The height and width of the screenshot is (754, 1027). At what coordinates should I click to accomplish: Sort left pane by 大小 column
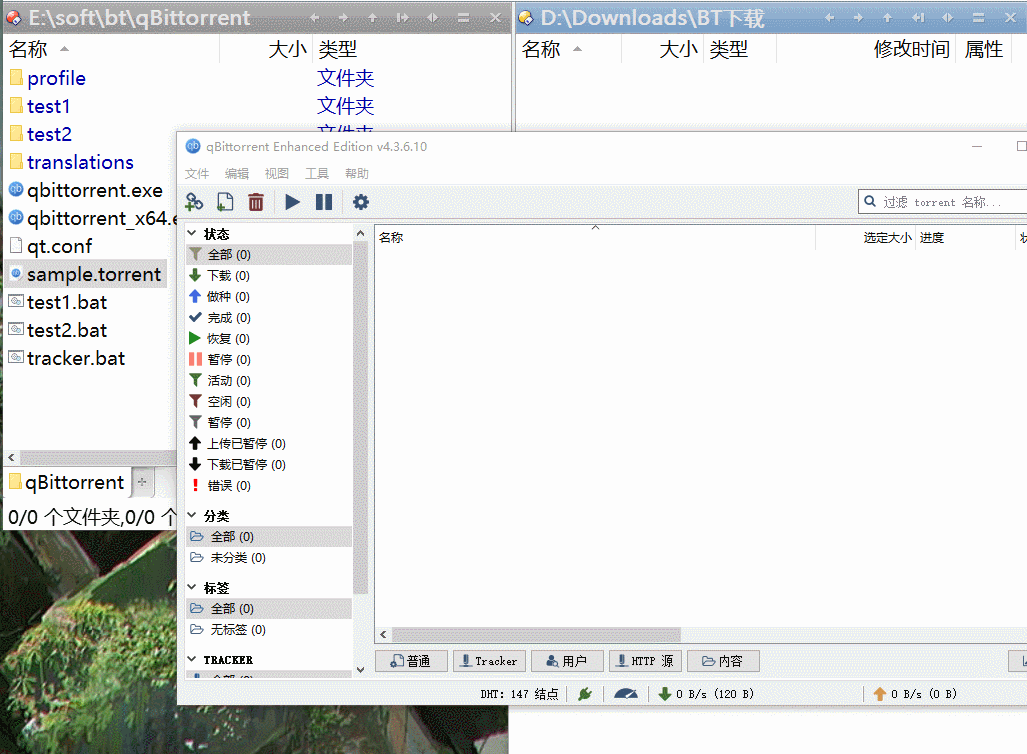point(287,49)
